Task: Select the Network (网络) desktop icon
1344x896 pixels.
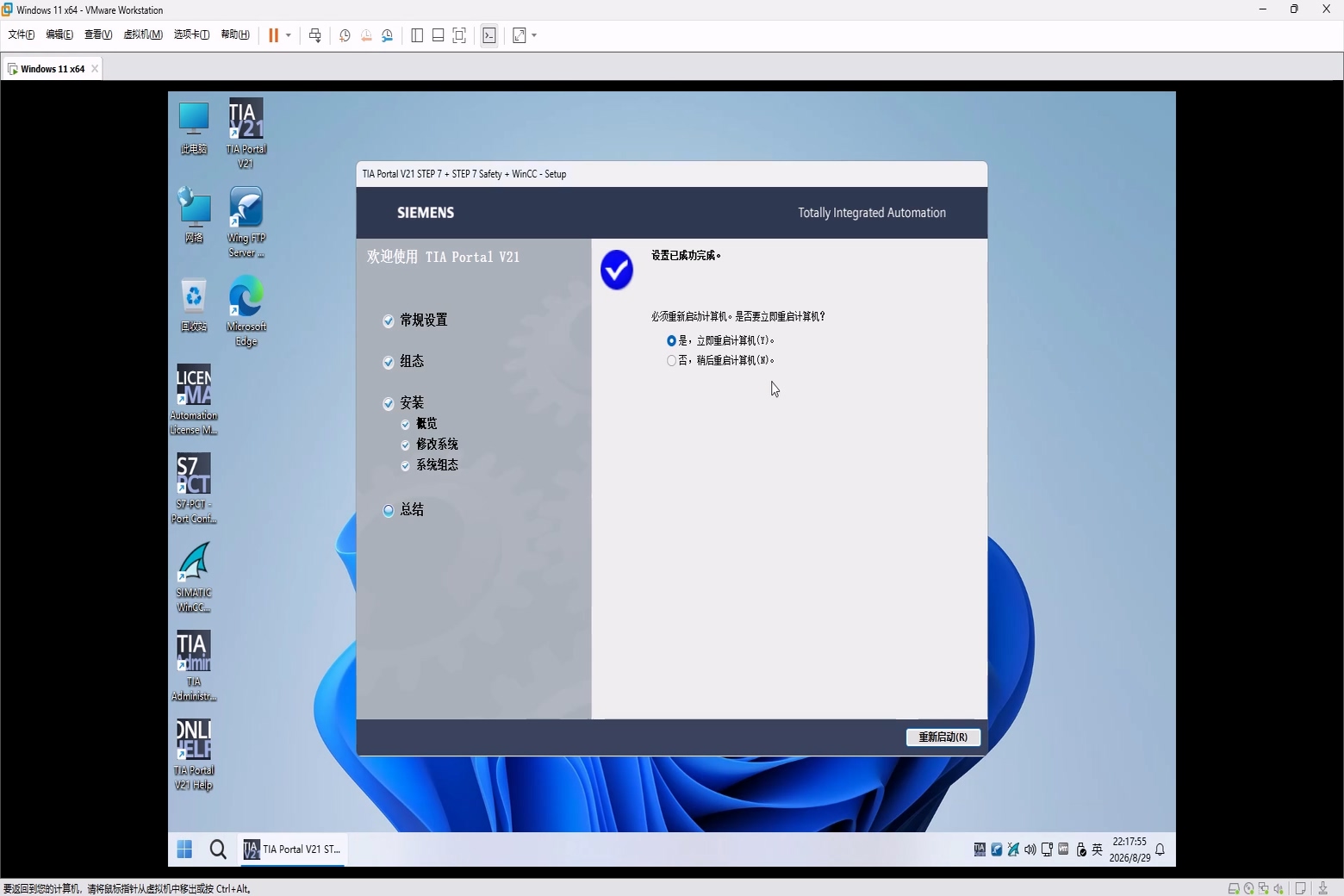Action: click(194, 215)
